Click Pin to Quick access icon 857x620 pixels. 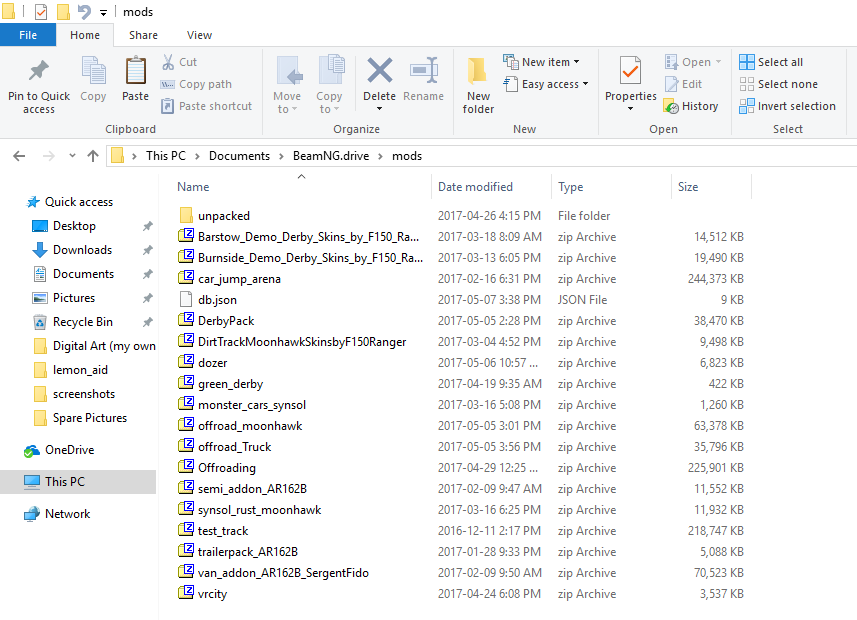[39, 71]
